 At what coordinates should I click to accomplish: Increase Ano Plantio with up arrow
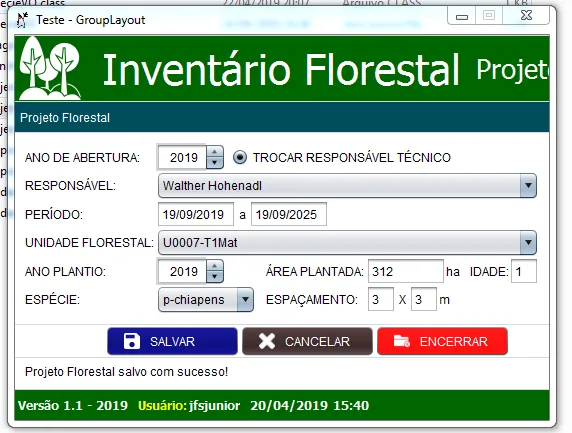(215, 266)
